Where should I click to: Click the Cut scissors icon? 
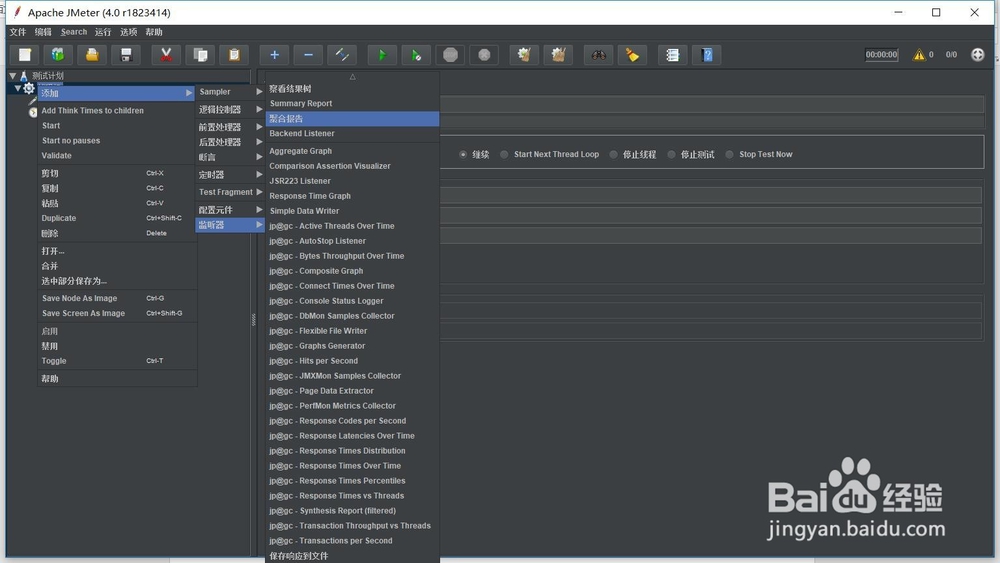[166, 55]
